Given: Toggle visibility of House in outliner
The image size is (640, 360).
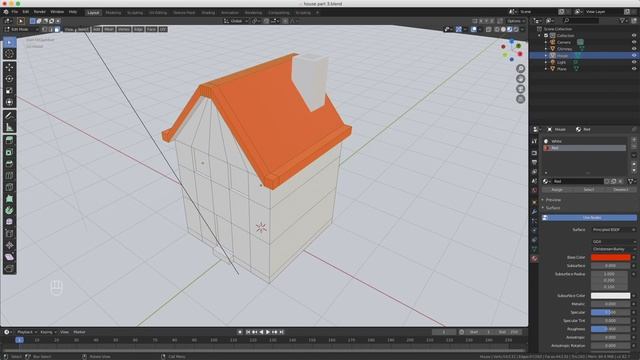Looking at the screenshot, I should (634, 55).
